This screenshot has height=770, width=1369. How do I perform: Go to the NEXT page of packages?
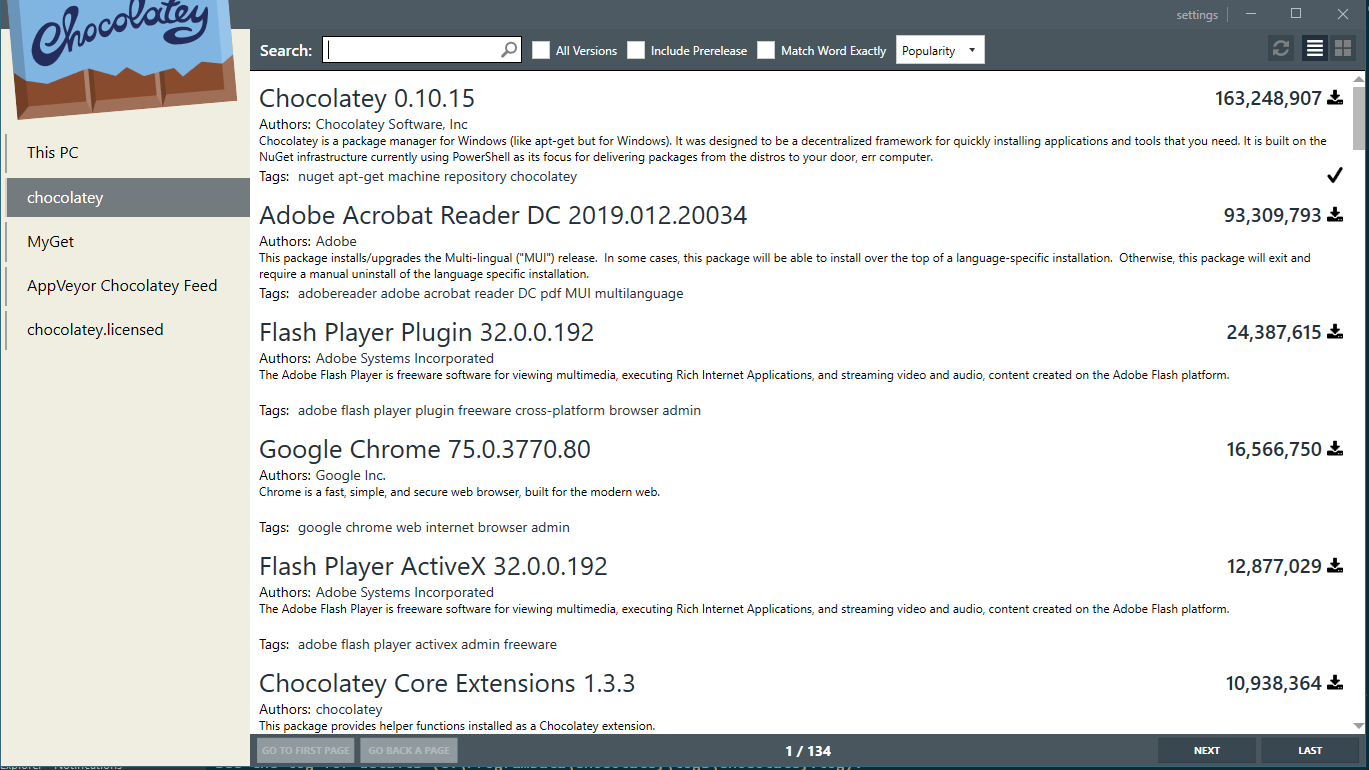pos(1206,750)
